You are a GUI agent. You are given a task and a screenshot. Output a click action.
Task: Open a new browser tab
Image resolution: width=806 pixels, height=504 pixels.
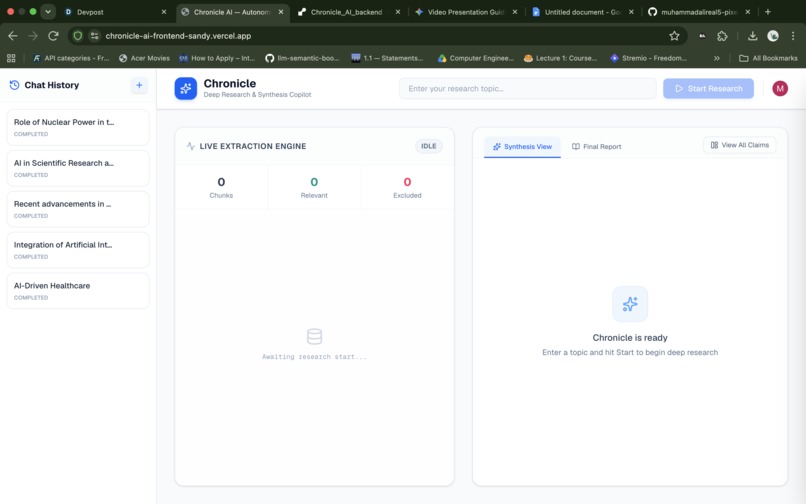(x=767, y=12)
